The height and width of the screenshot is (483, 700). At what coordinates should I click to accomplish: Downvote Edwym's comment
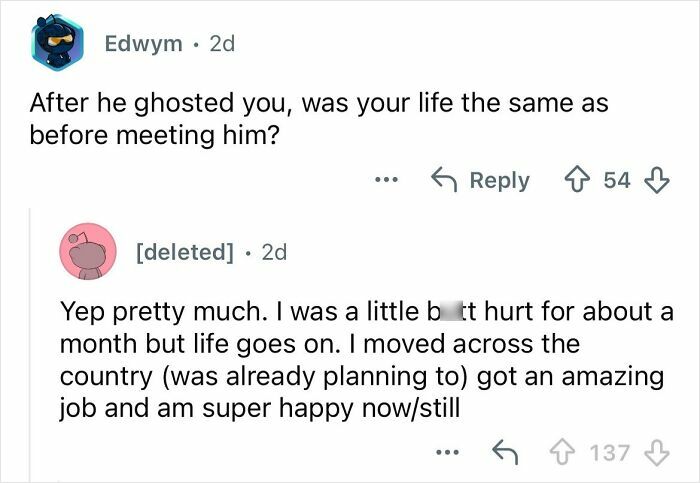(x=656, y=180)
